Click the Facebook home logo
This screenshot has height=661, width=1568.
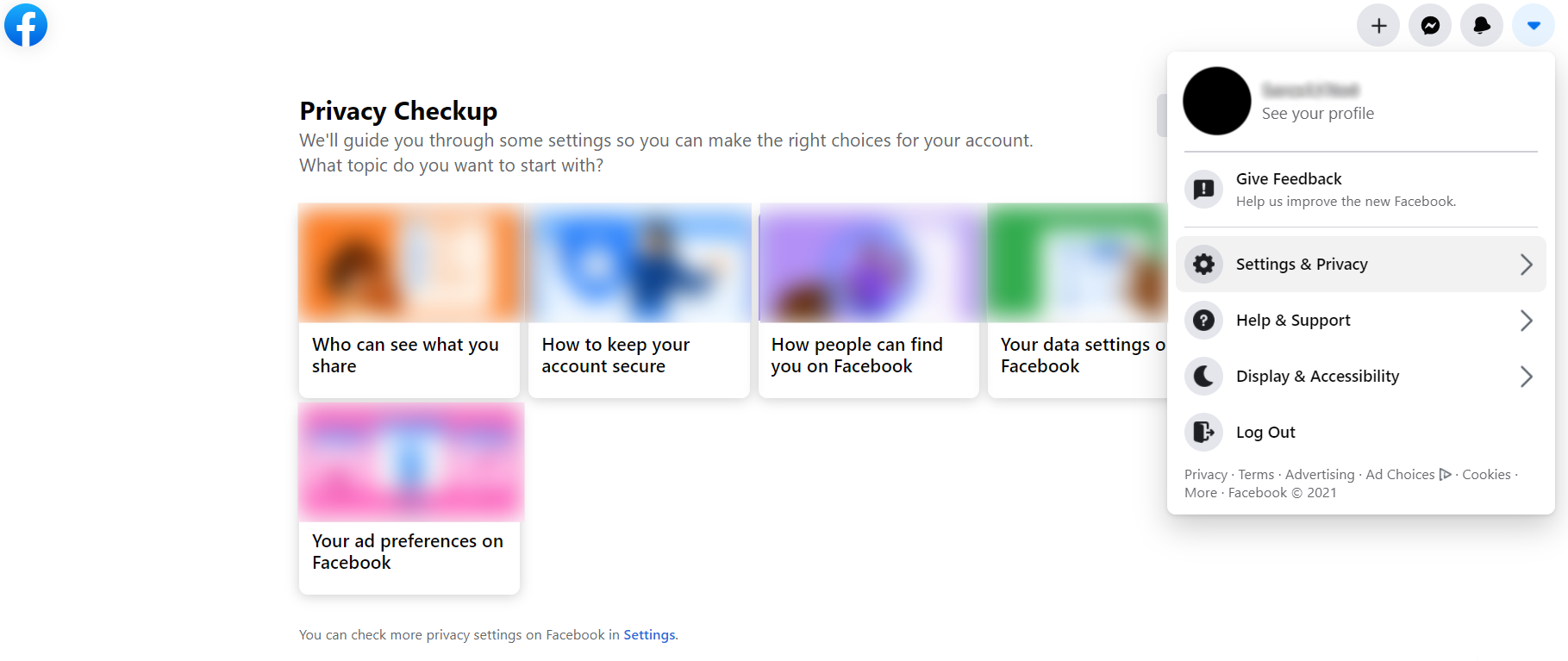pos(26,25)
